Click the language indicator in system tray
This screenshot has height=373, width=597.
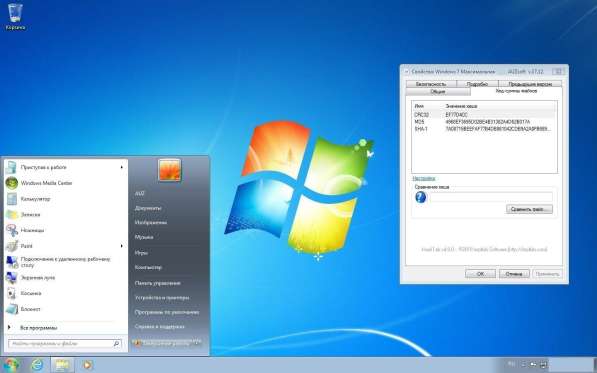[511, 364]
